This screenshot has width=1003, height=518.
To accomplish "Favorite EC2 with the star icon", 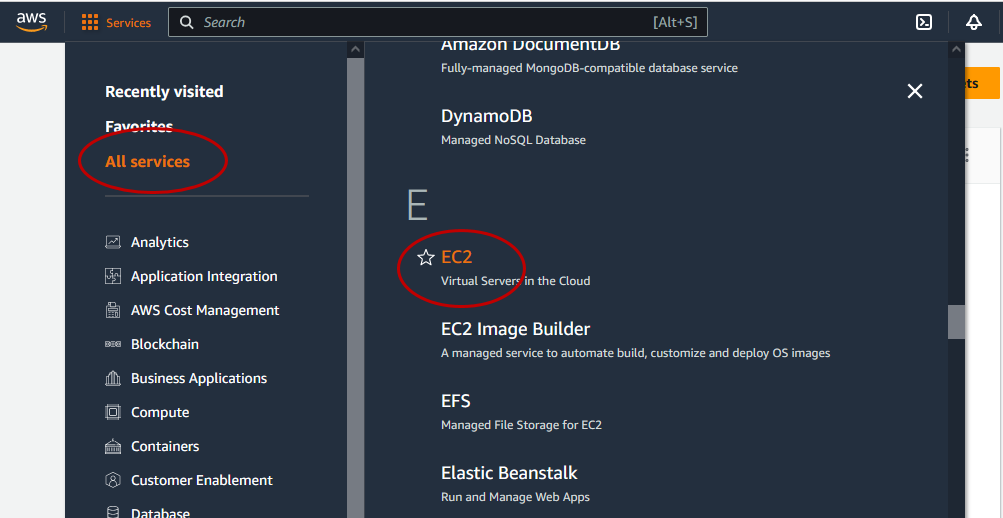I will [425, 258].
